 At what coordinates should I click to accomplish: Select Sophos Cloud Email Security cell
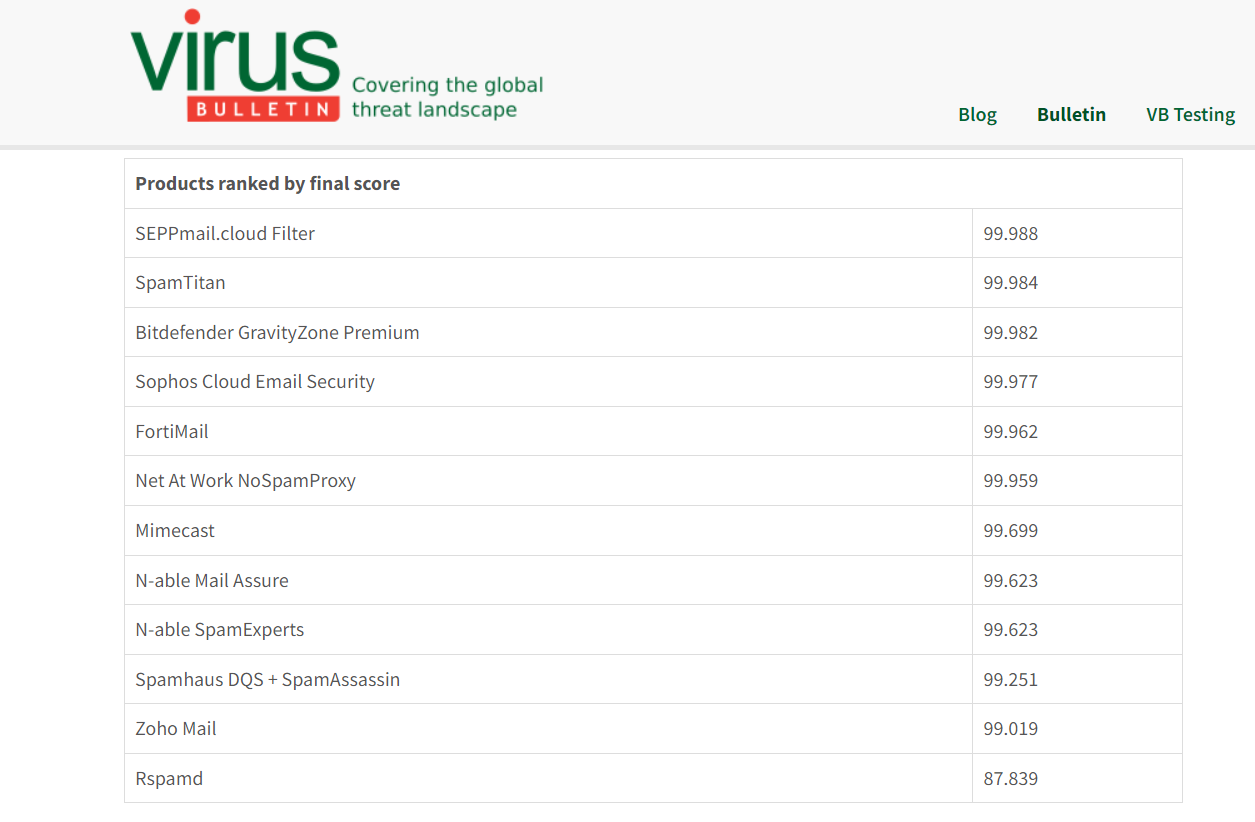tap(255, 382)
